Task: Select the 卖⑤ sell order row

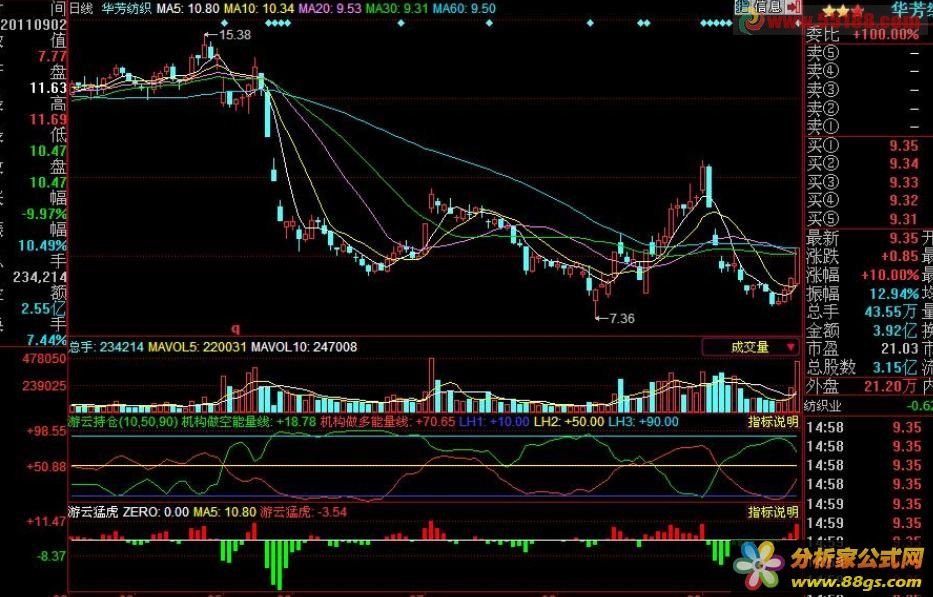Action: point(863,53)
